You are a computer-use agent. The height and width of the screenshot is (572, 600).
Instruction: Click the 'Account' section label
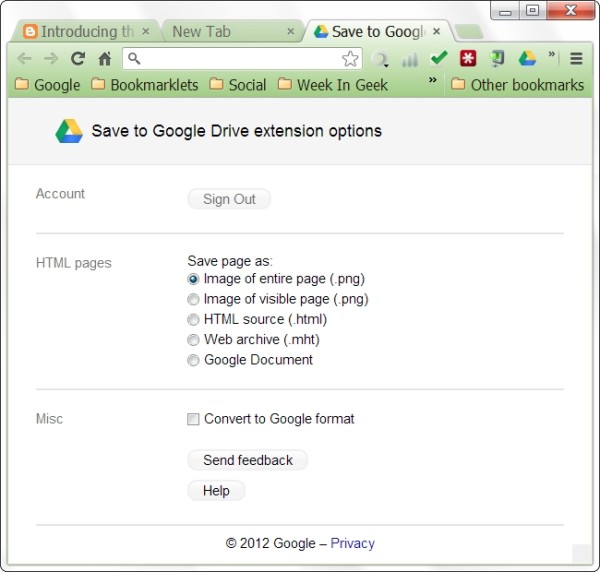pyautogui.click(x=60, y=194)
